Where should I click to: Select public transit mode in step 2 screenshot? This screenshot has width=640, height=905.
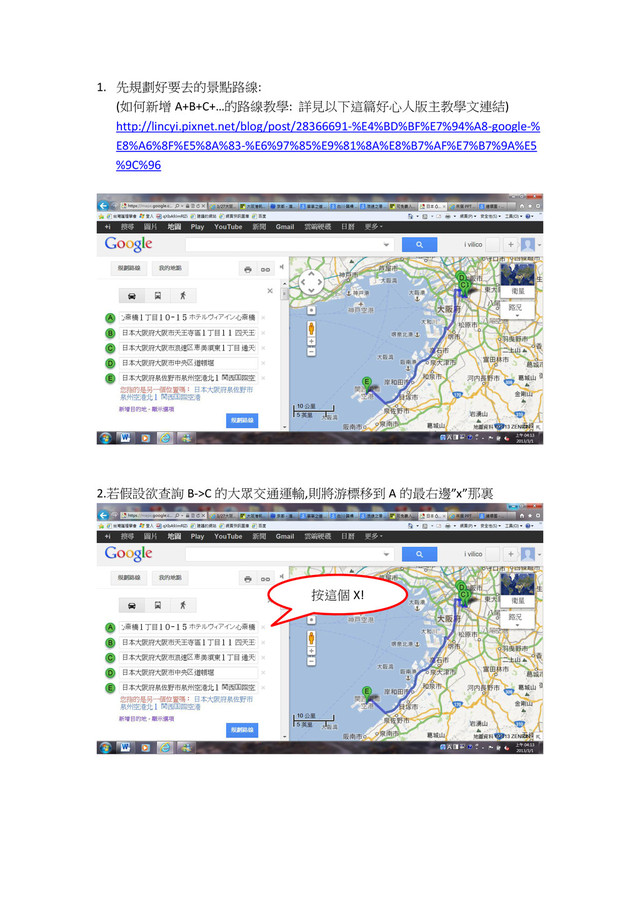[x=158, y=605]
